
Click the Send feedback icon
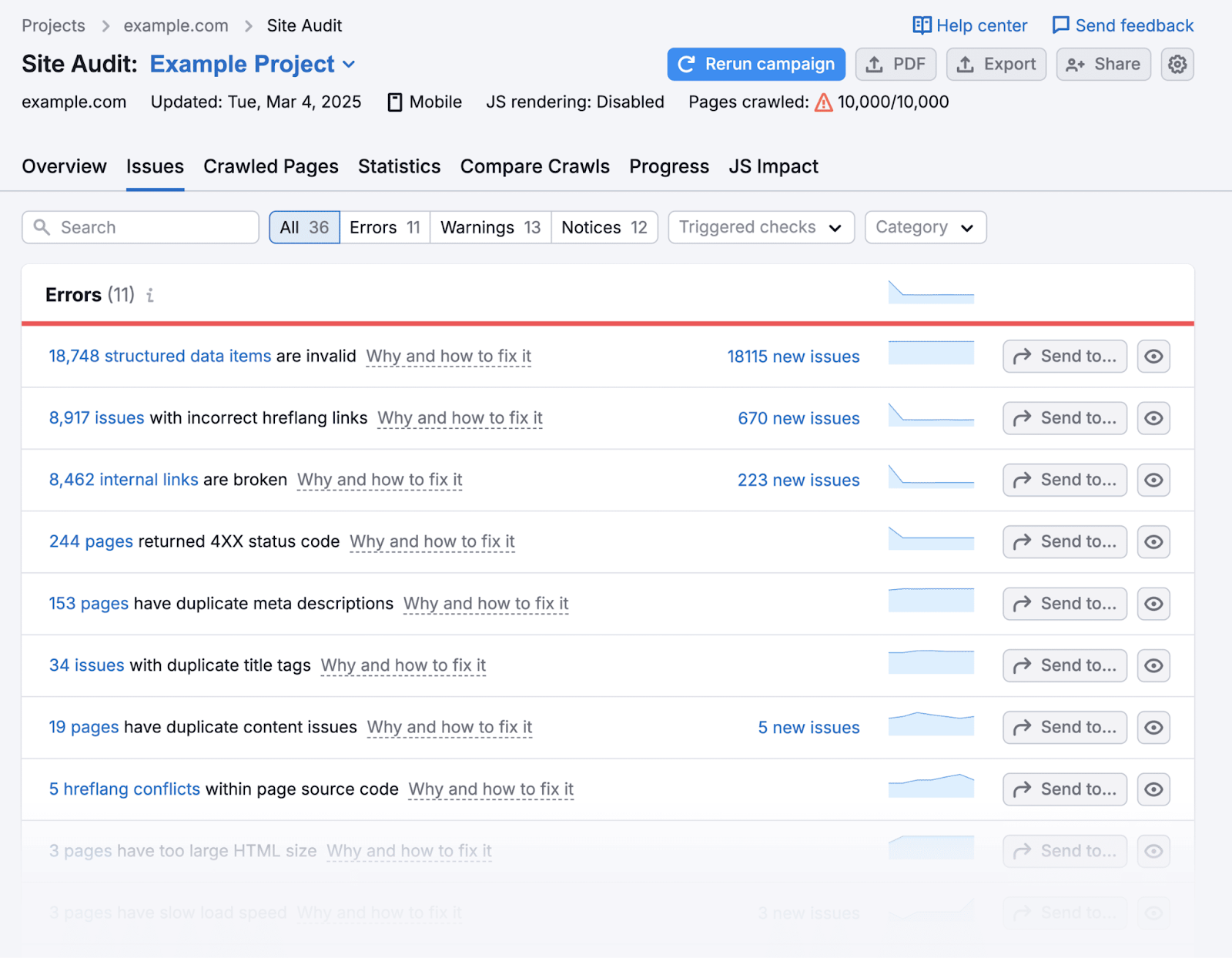tap(1061, 25)
